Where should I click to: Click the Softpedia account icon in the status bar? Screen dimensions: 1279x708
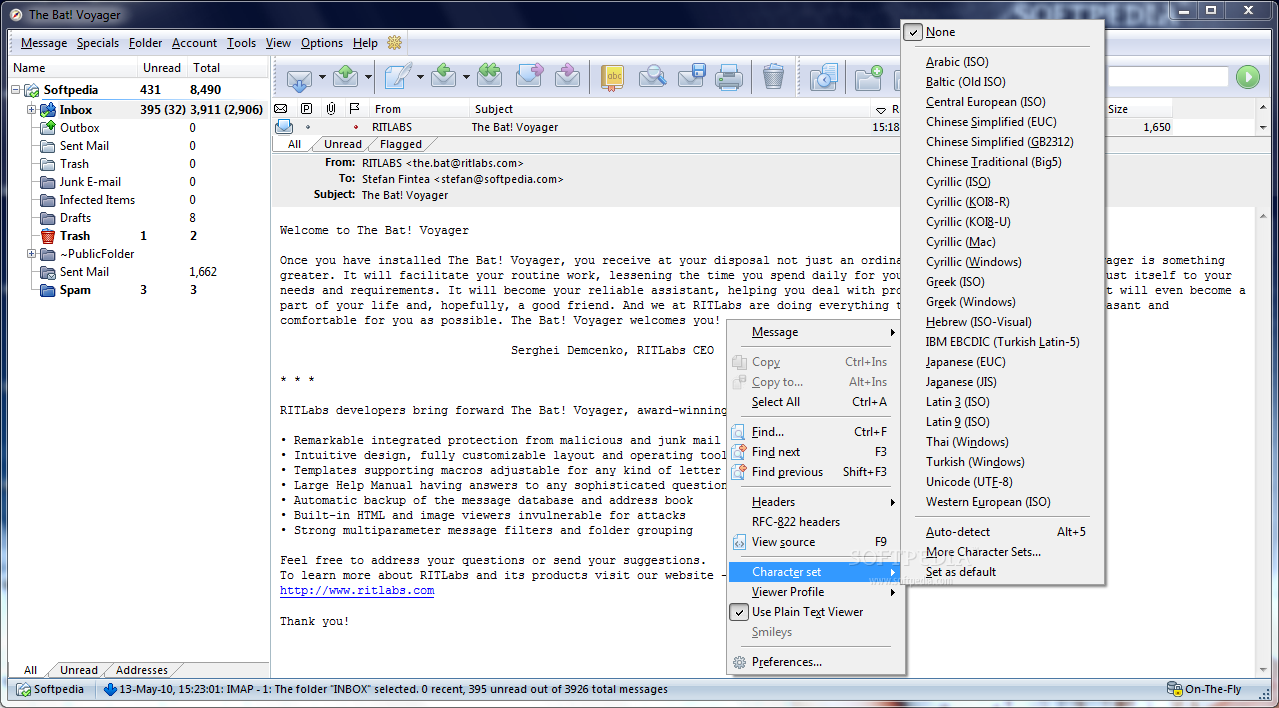[x=22, y=689]
